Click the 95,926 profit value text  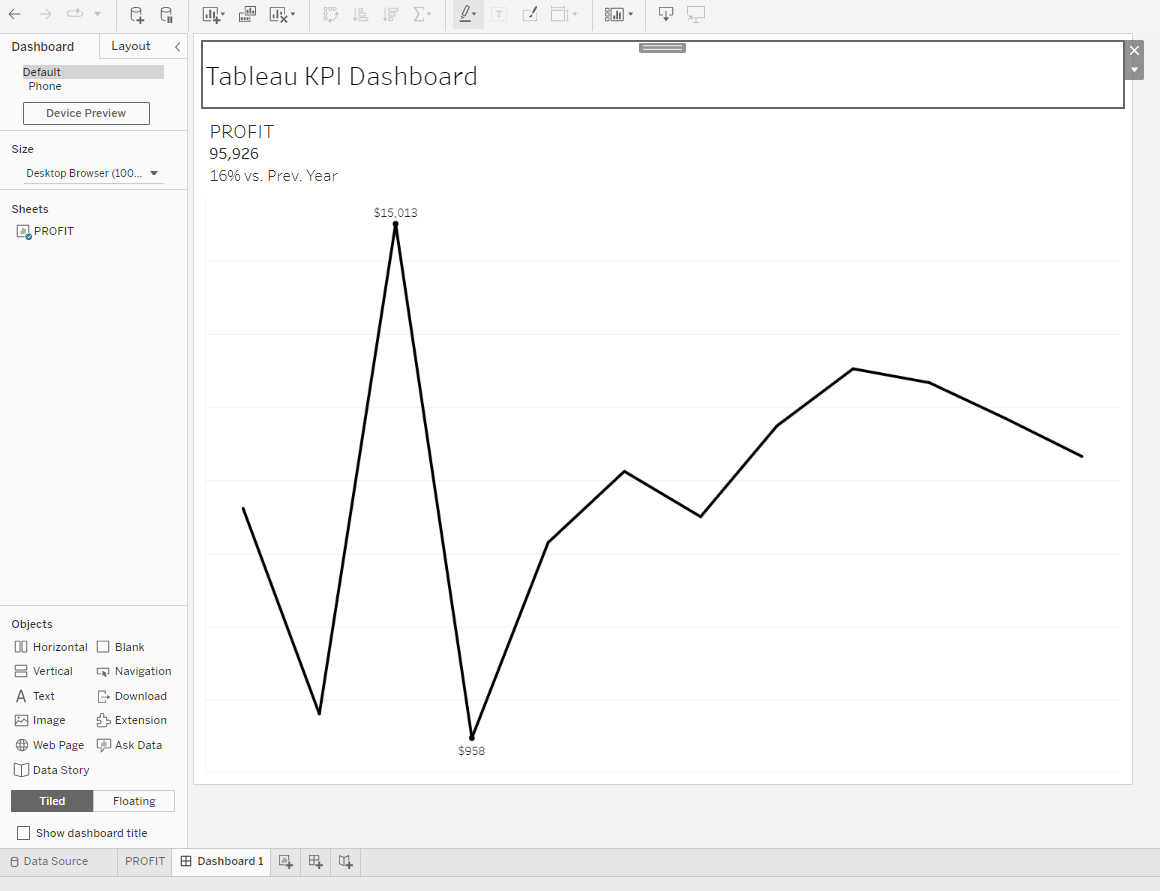click(234, 154)
